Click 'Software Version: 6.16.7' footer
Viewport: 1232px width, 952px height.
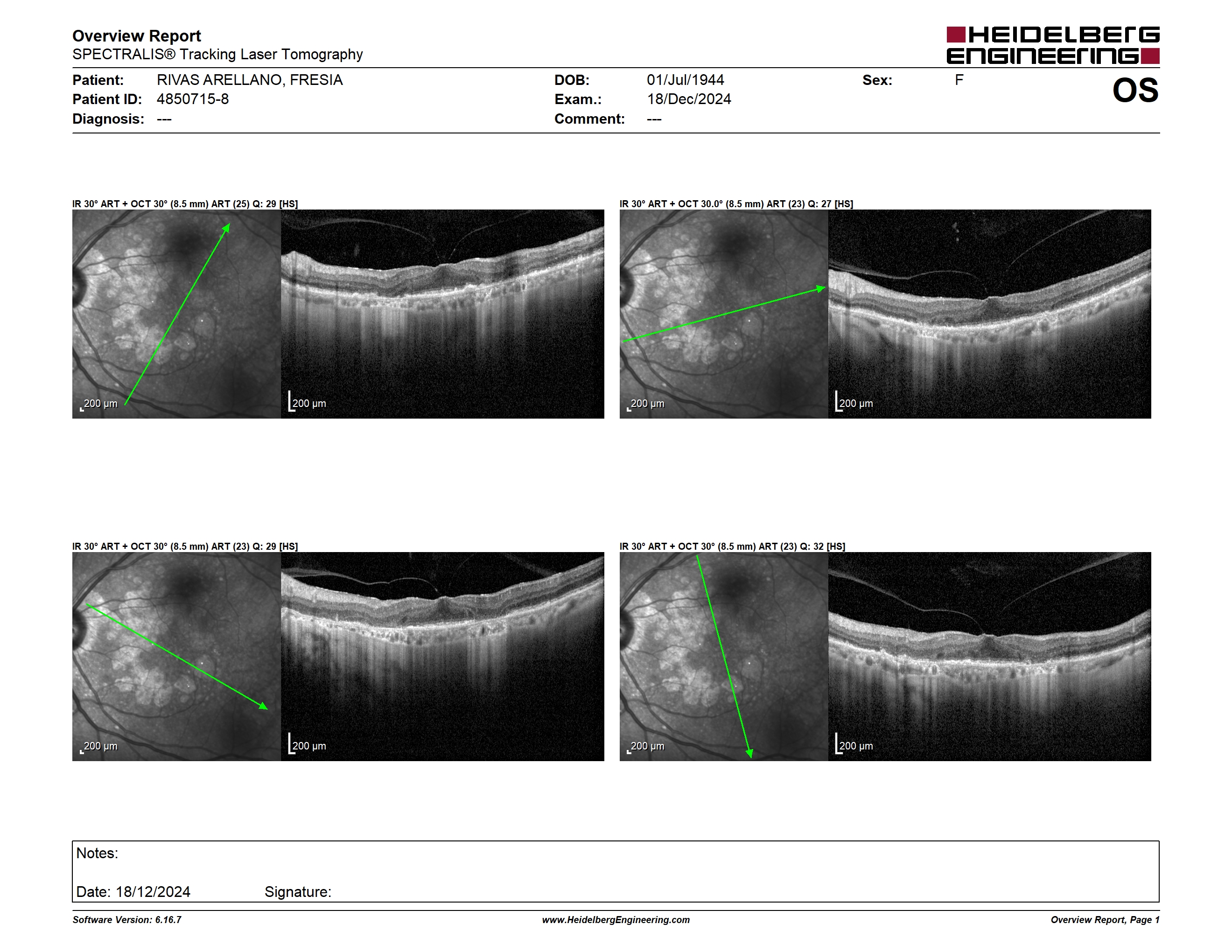pos(127,920)
